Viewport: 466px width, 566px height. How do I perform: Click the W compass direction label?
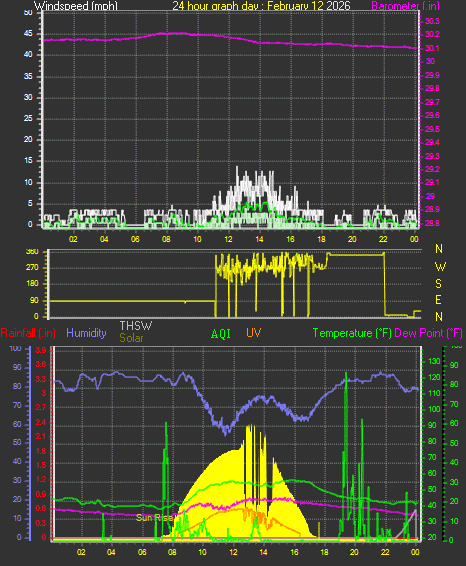point(440,267)
